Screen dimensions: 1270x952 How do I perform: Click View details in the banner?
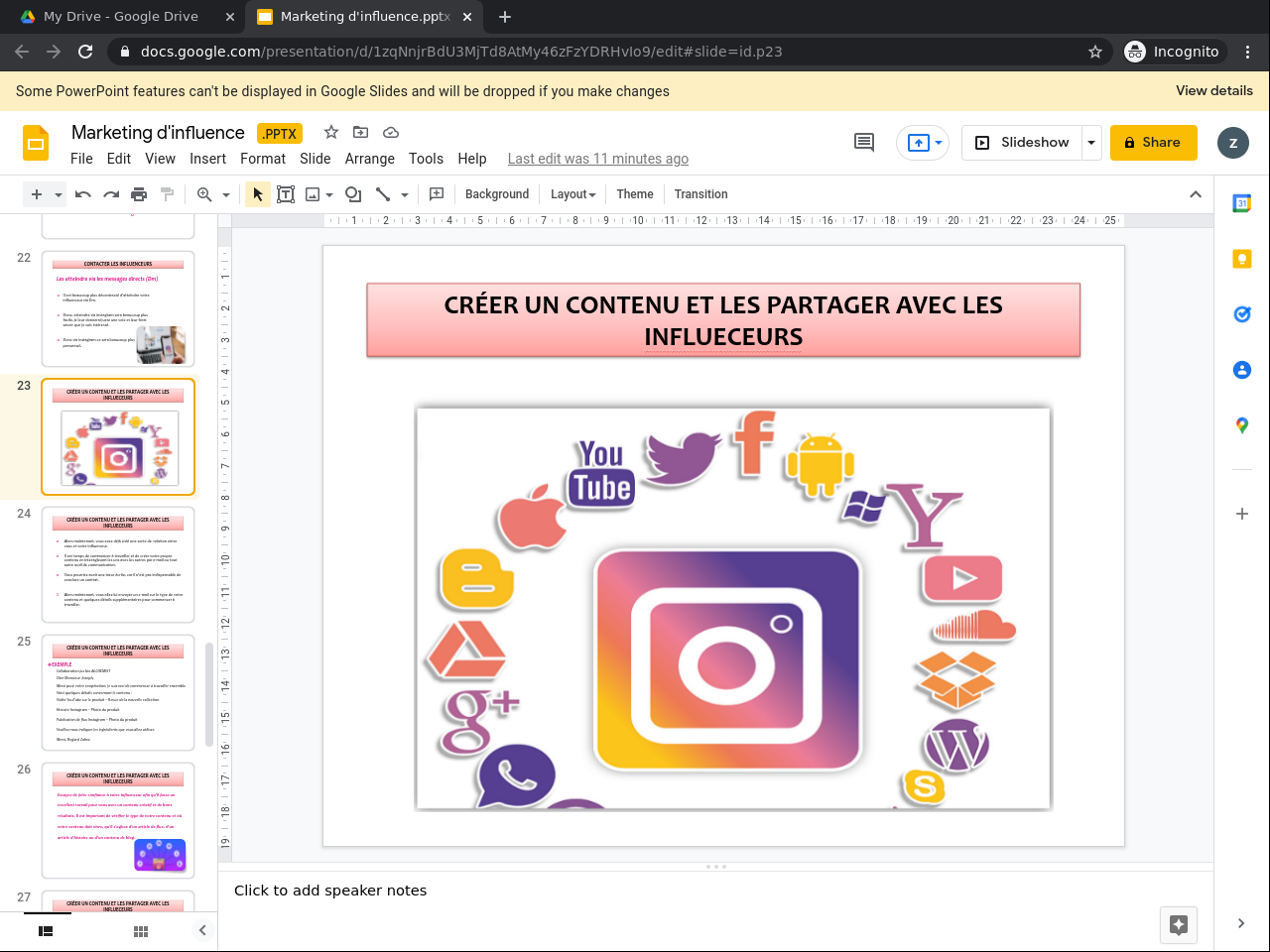pyautogui.click(x=1214, y=90)
